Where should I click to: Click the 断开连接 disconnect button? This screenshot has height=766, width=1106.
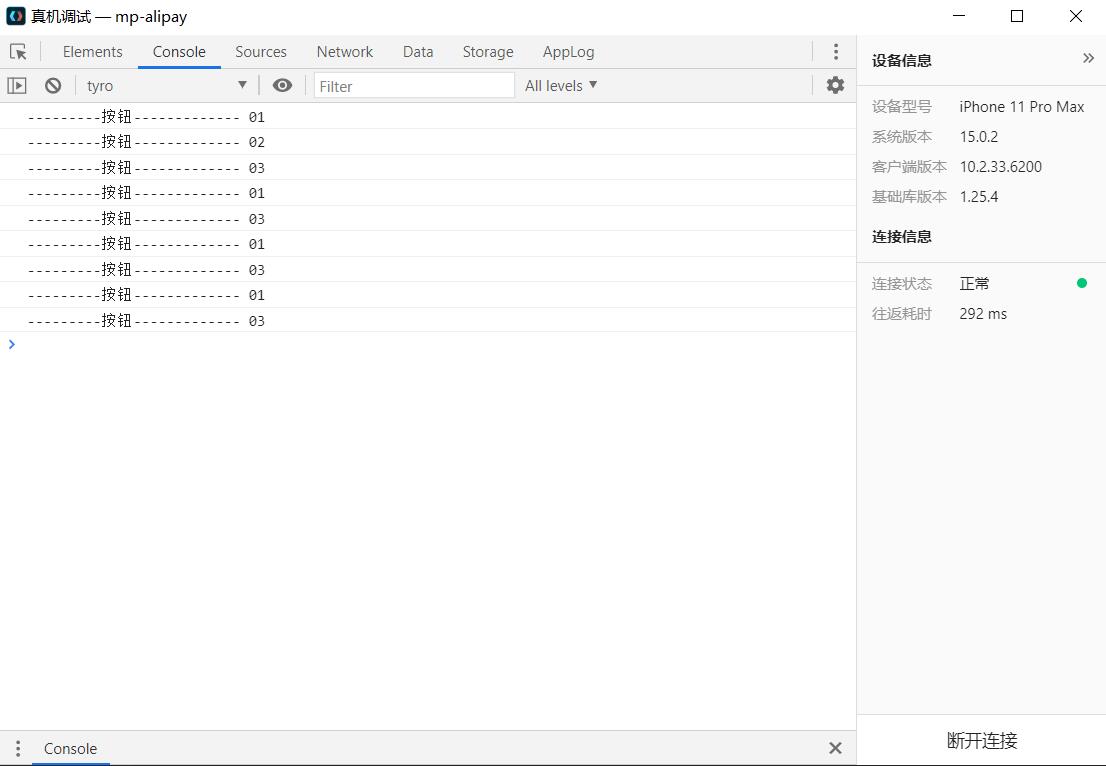(x=981, y=741)
